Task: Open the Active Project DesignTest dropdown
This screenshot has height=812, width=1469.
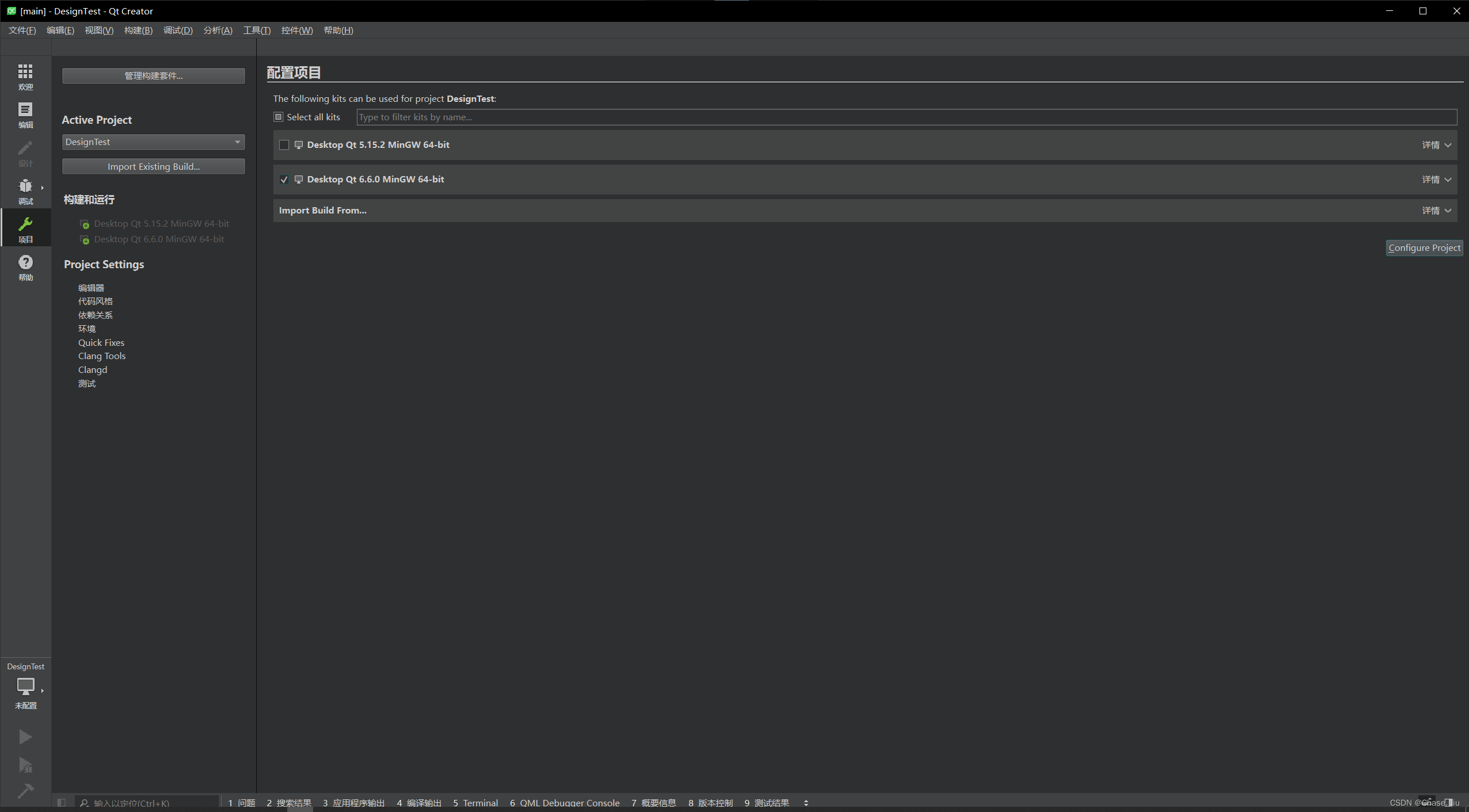Action: coord(153,142)
